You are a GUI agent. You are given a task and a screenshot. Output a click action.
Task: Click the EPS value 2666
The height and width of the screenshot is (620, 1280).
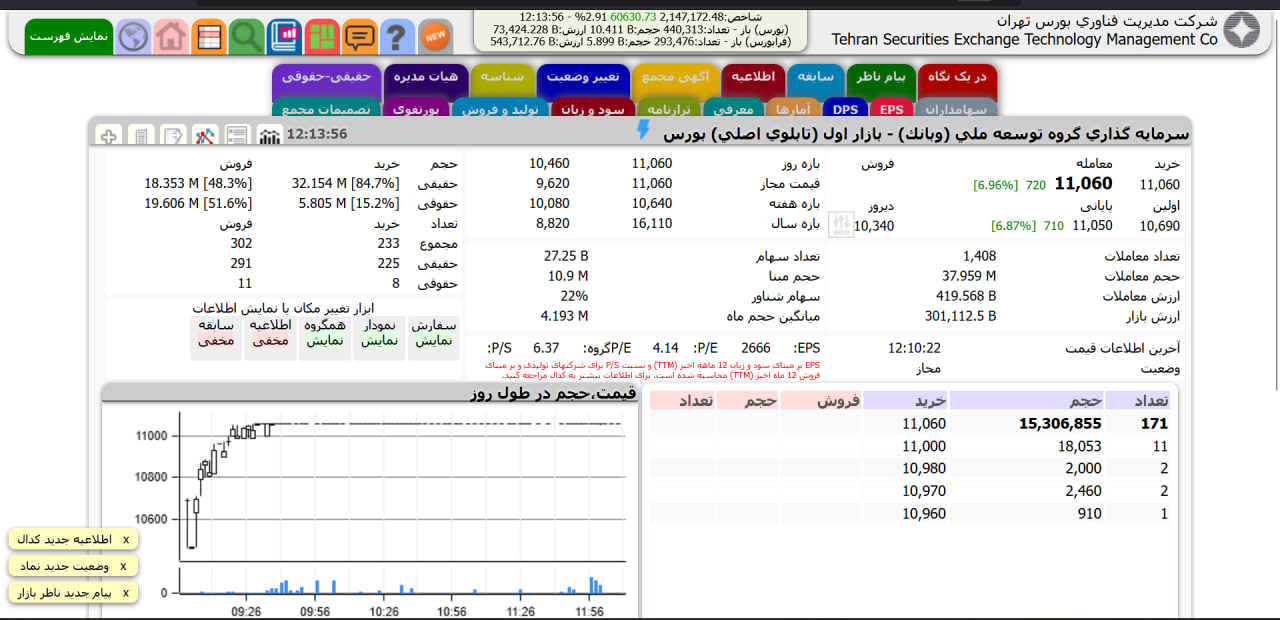point(755,348)
